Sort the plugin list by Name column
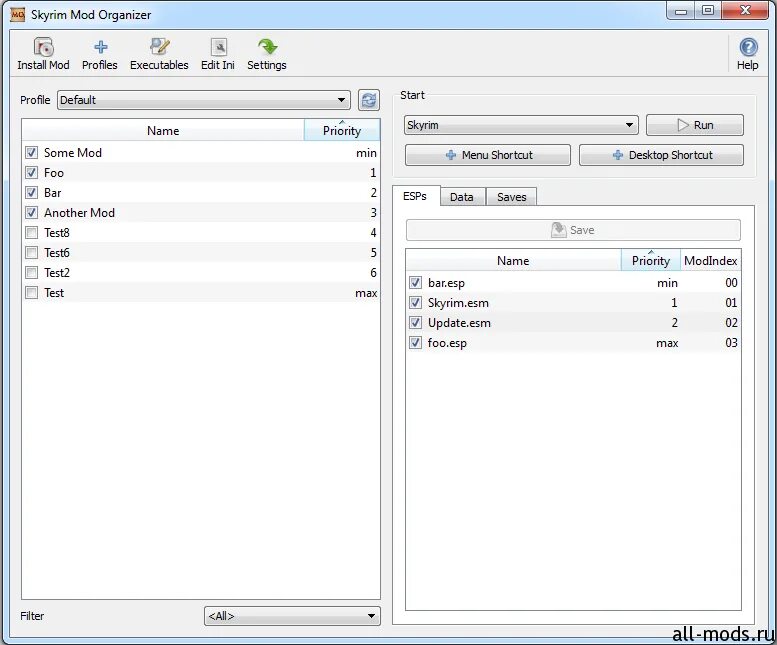Image resolution: width=777 pixels, height=645 pixels. point(513,261)
